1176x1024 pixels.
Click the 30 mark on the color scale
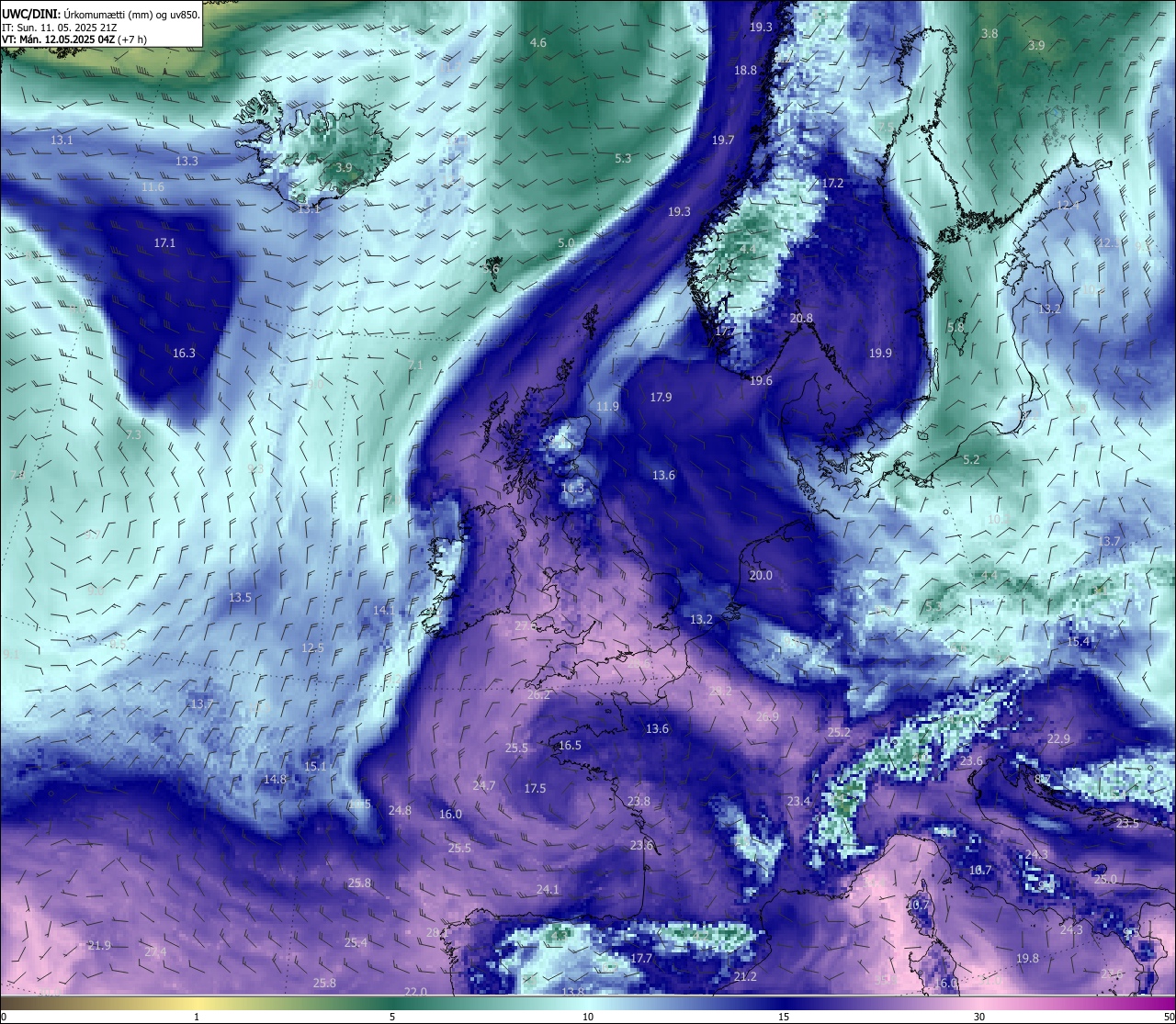[979, 1017]
